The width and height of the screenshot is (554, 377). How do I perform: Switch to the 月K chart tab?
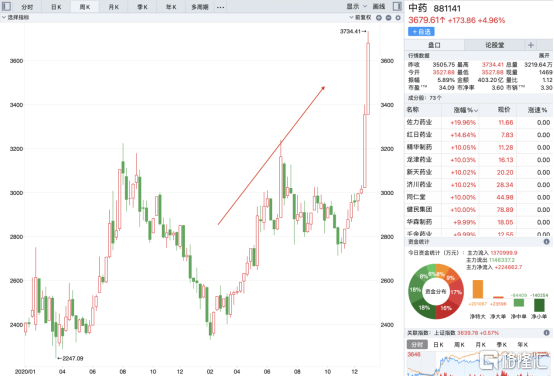tap(114, 7)
